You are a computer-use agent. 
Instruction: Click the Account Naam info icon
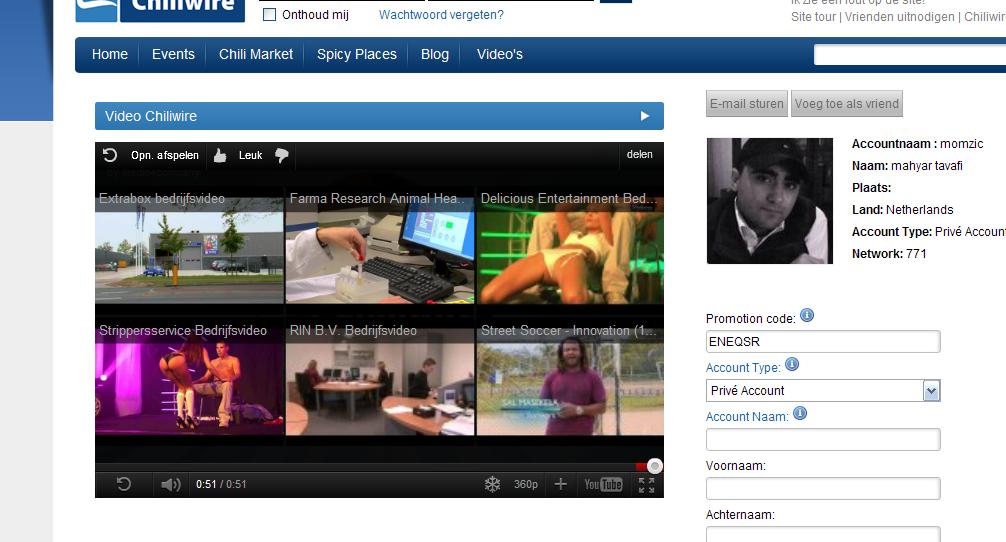click(800, 413)
